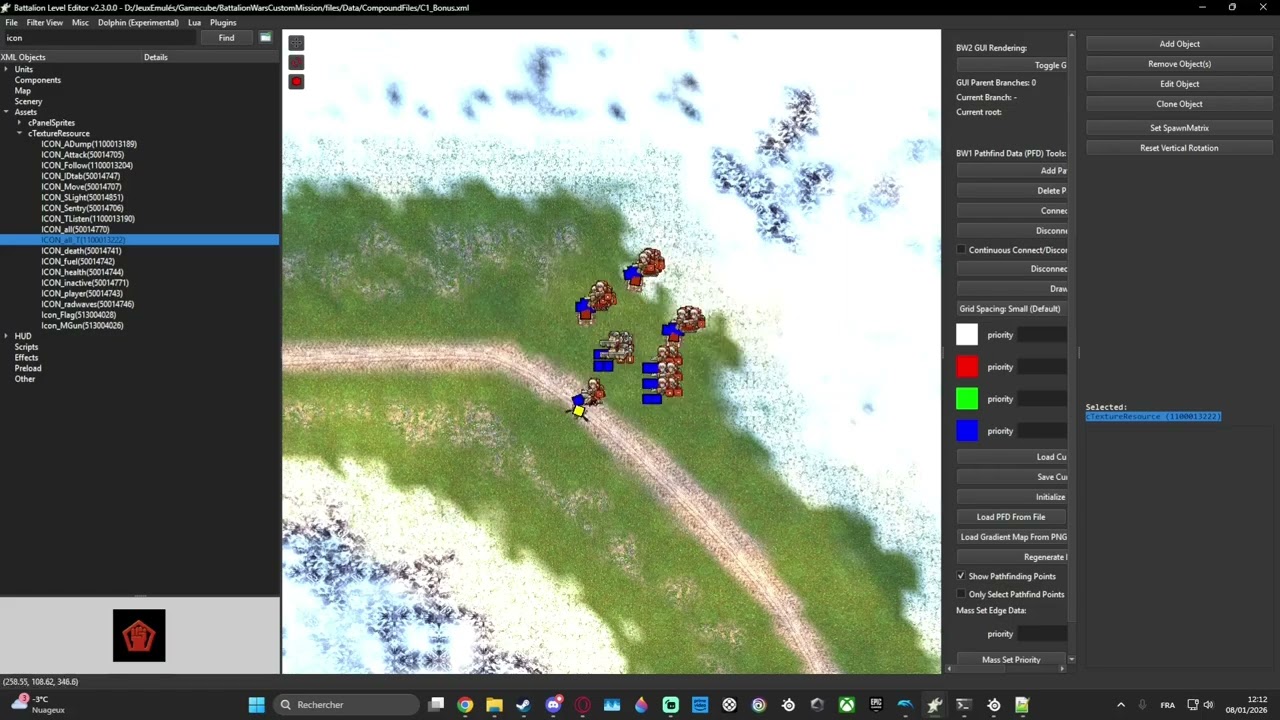The image size is (1280, 720).
Task: Enable Continuous Connect/Disconnect checkbox
Action: pos(961,250)
